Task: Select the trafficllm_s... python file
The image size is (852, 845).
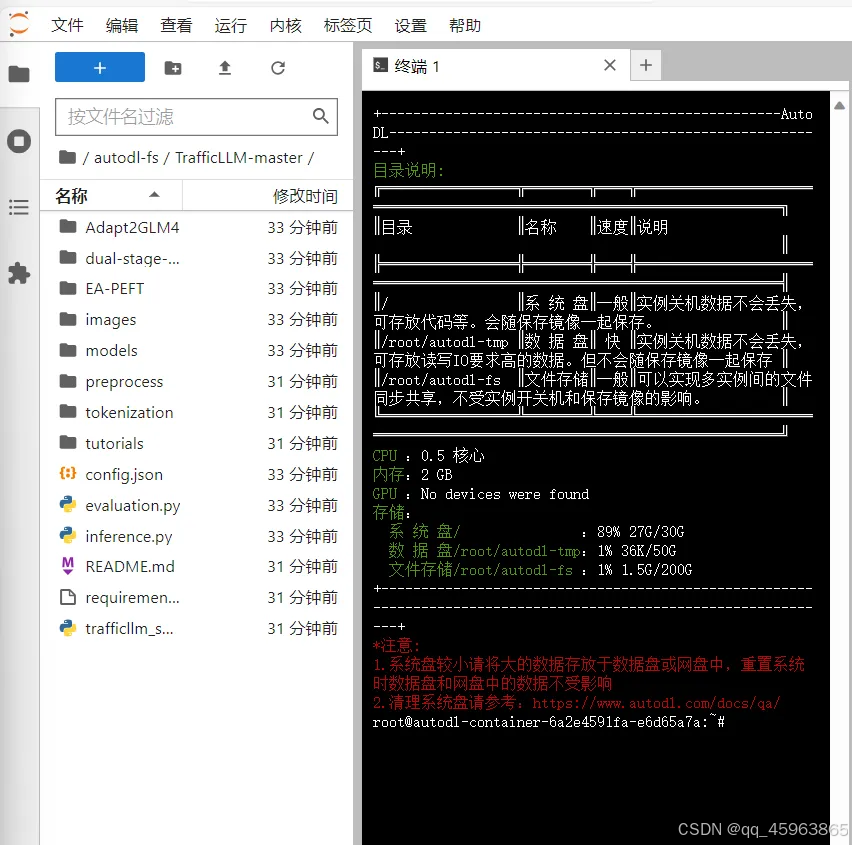Action: (x=198, y=629)
